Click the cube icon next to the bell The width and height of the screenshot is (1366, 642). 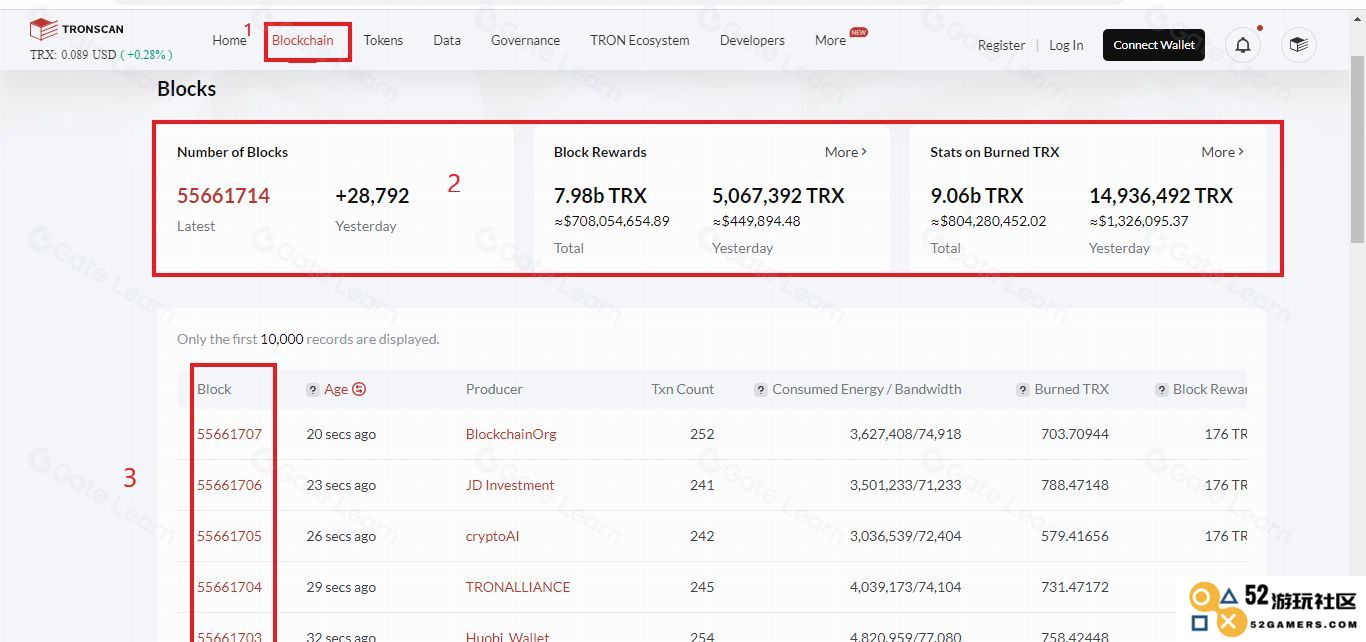1299,45
